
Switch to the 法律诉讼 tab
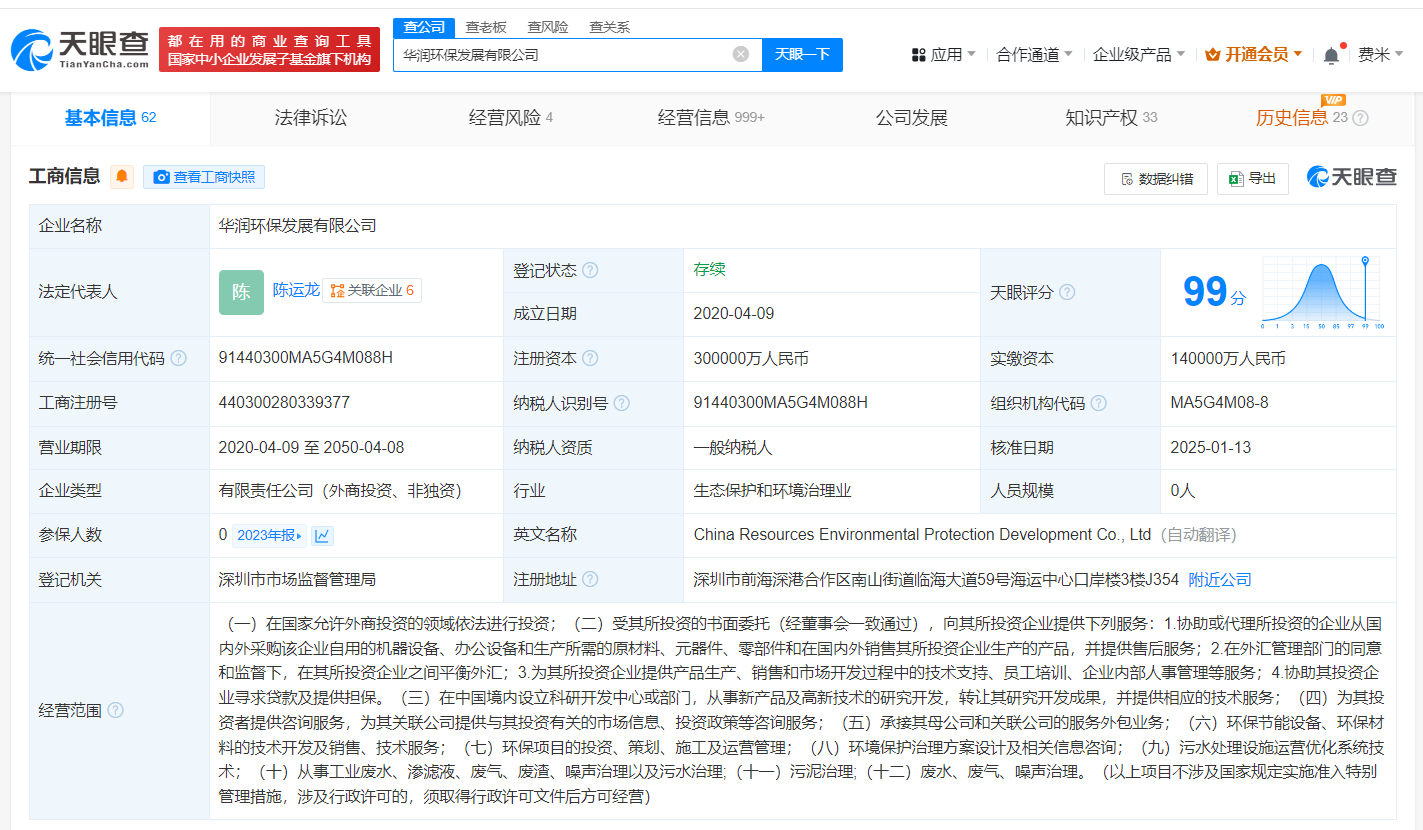(311, 118)
